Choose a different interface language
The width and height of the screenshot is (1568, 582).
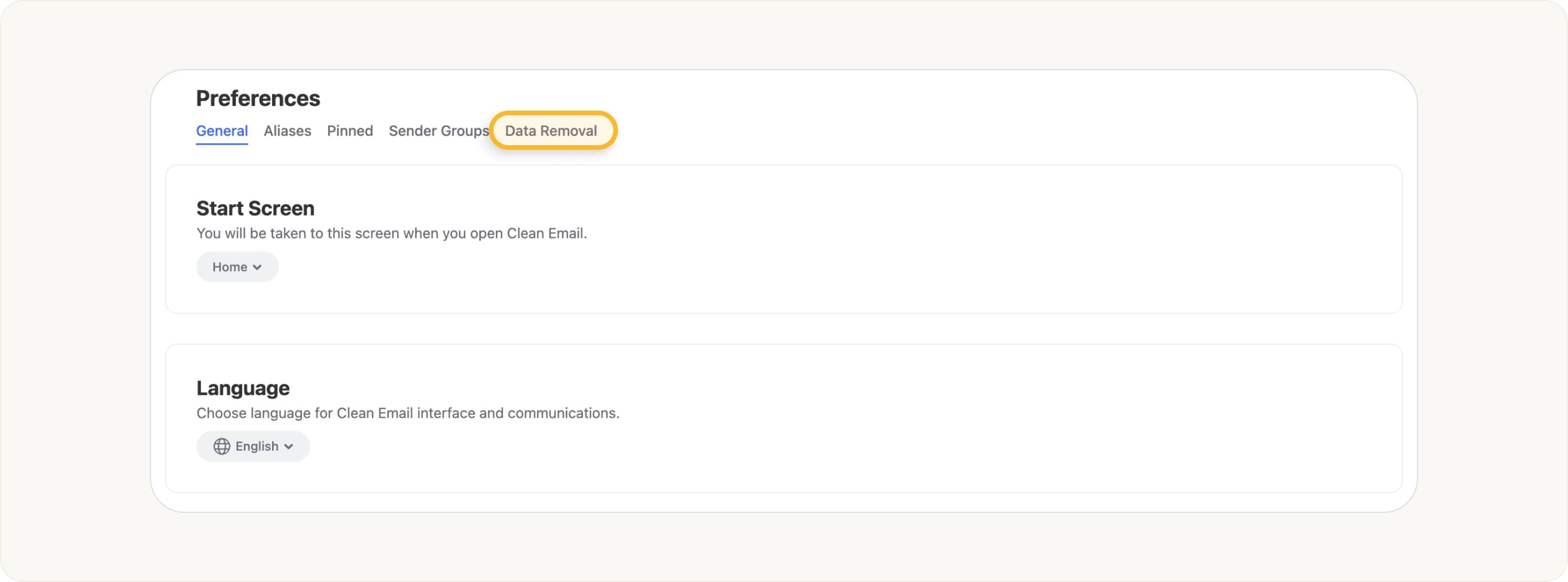click(252, 446)
